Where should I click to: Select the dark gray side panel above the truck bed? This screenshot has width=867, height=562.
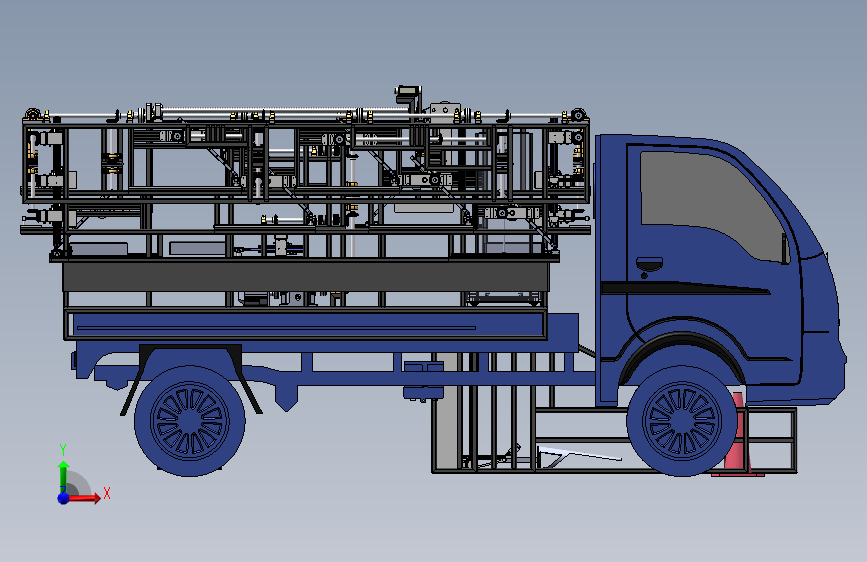[x=306, y=278]
